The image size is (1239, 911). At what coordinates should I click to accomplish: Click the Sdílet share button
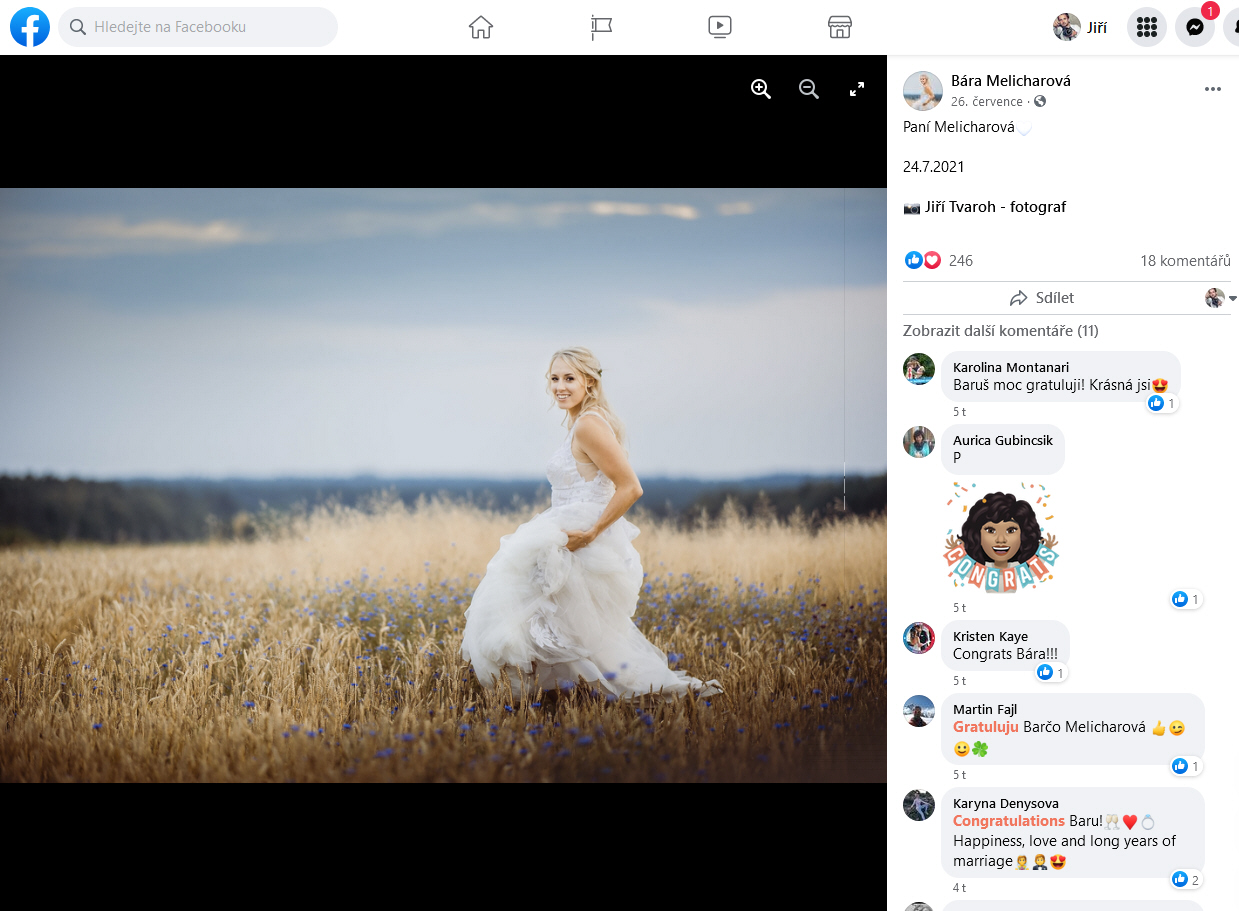click(x=1042, y=298)
